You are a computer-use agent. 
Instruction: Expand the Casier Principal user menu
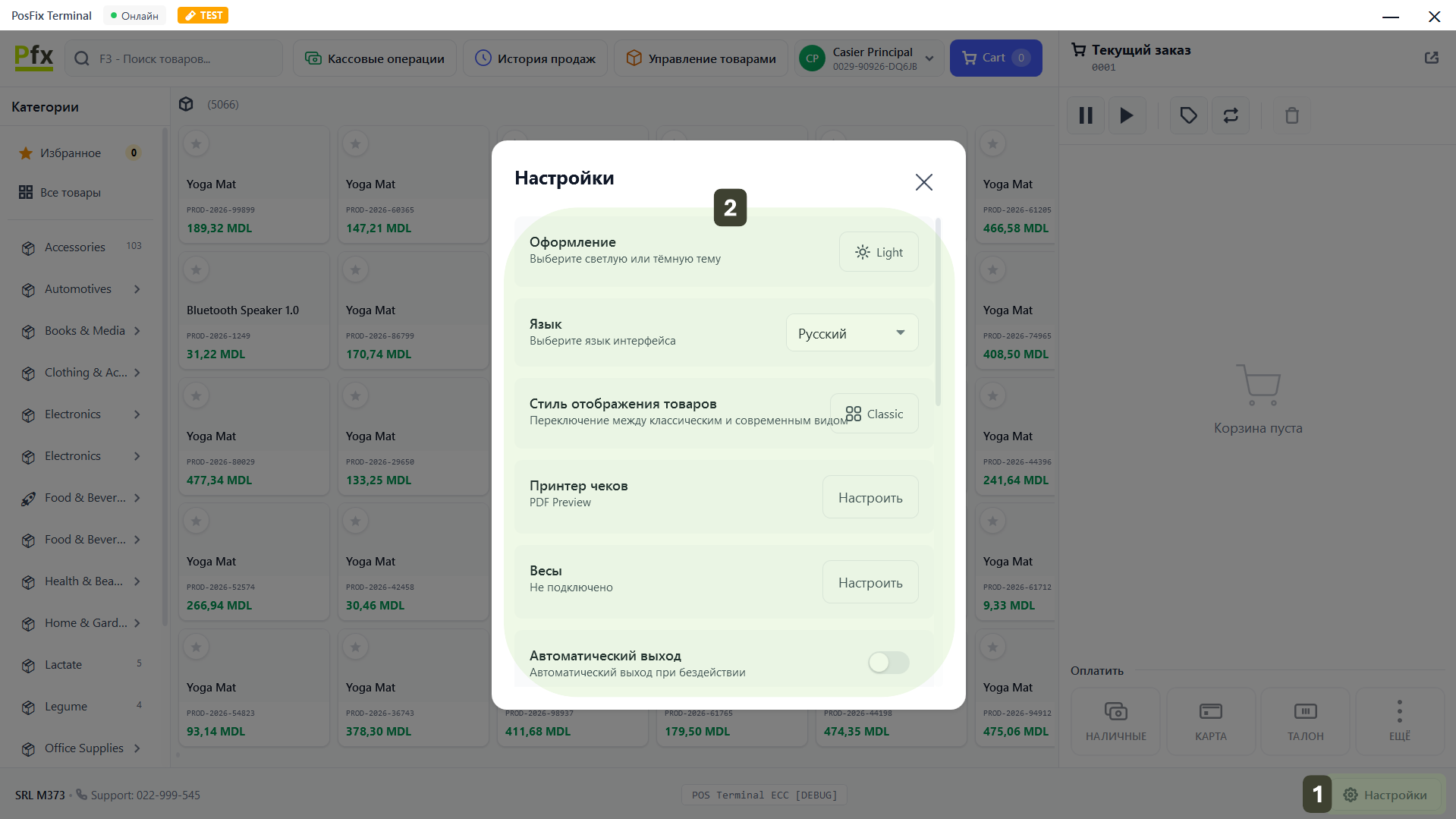(929, 58)
